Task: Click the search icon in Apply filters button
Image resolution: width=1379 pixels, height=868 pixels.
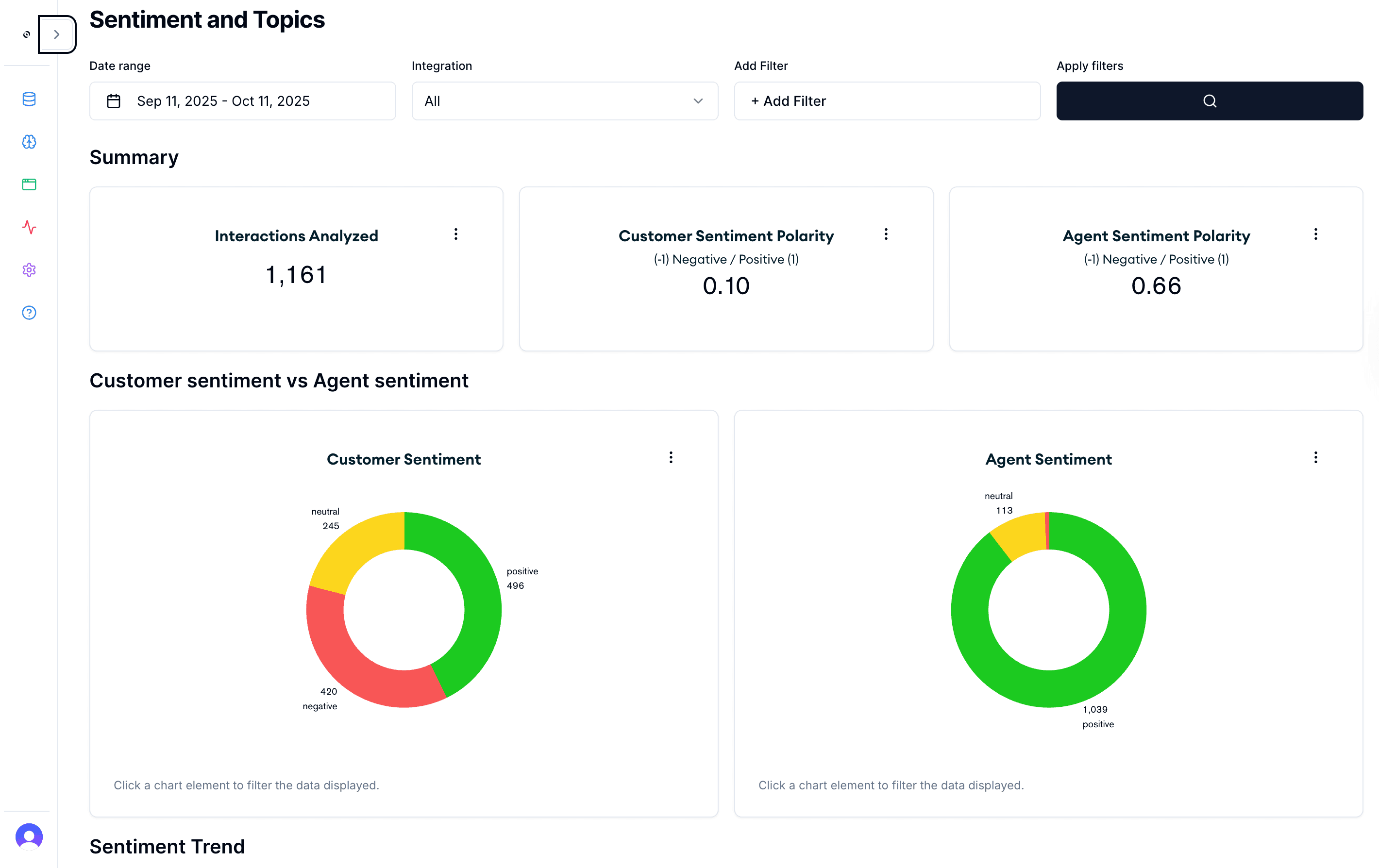Action: pos(1210,101)
